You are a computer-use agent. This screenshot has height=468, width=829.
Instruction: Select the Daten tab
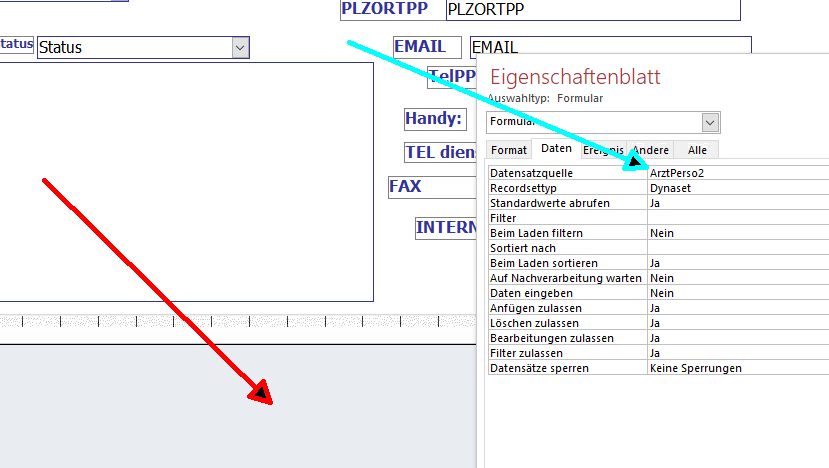tap(556, 149)
